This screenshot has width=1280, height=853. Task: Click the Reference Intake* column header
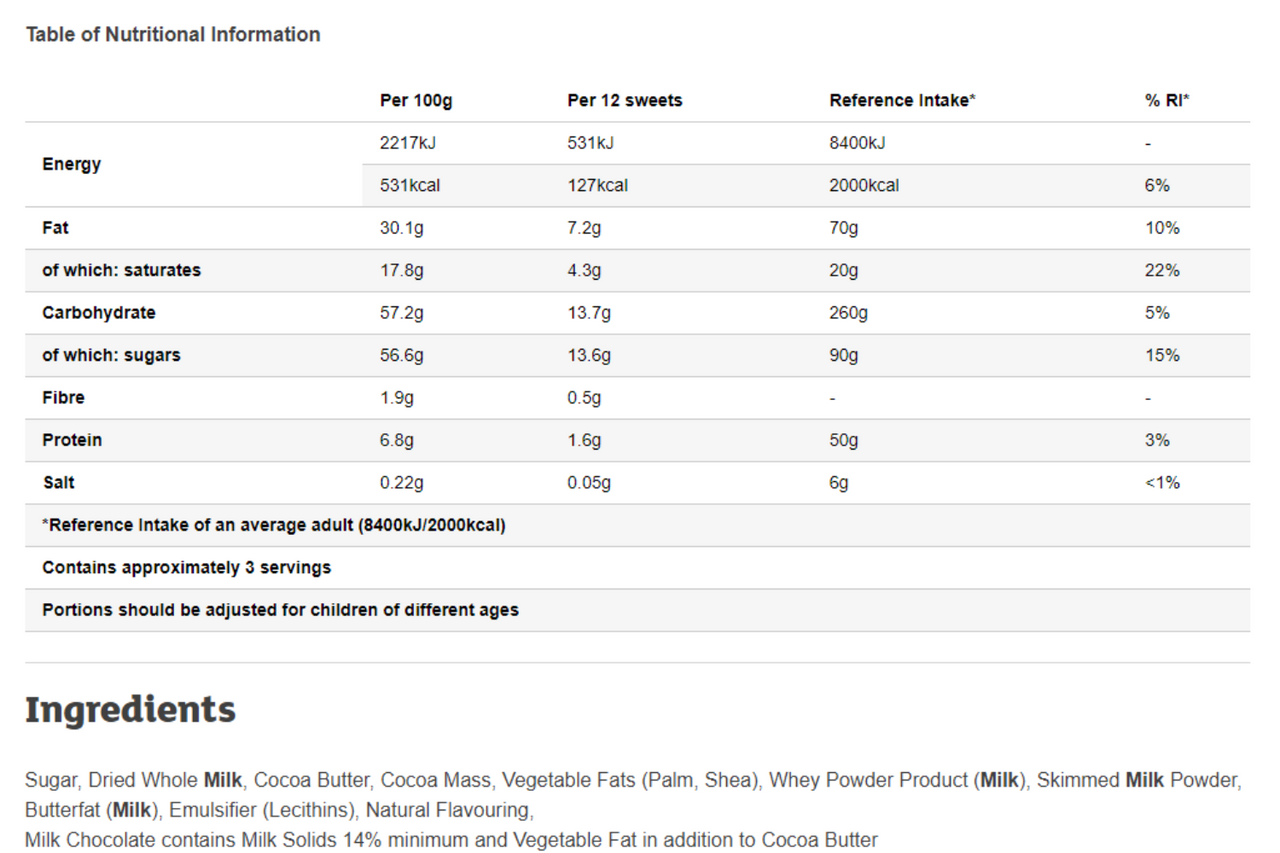903,100
